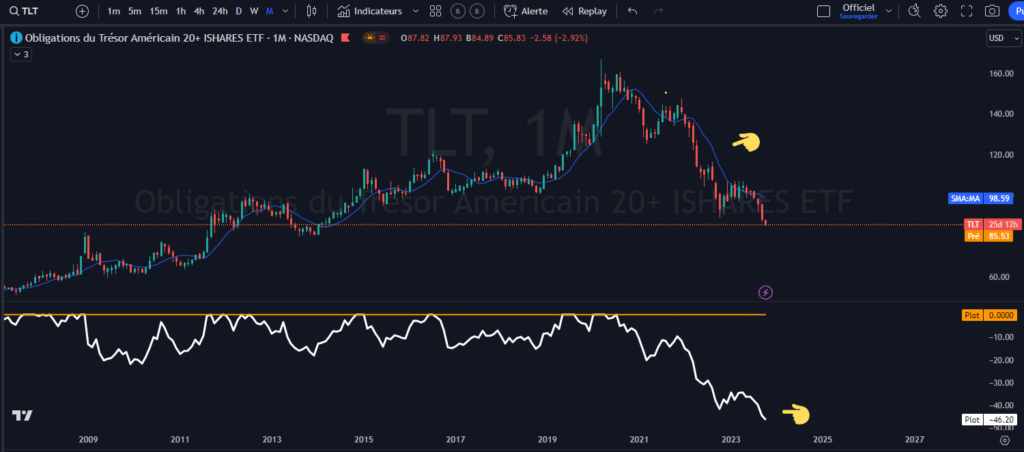Open the TLT symbol search
Image resolution: width=1024 pixels, height=452 pixels.
[x=22, y=11]
